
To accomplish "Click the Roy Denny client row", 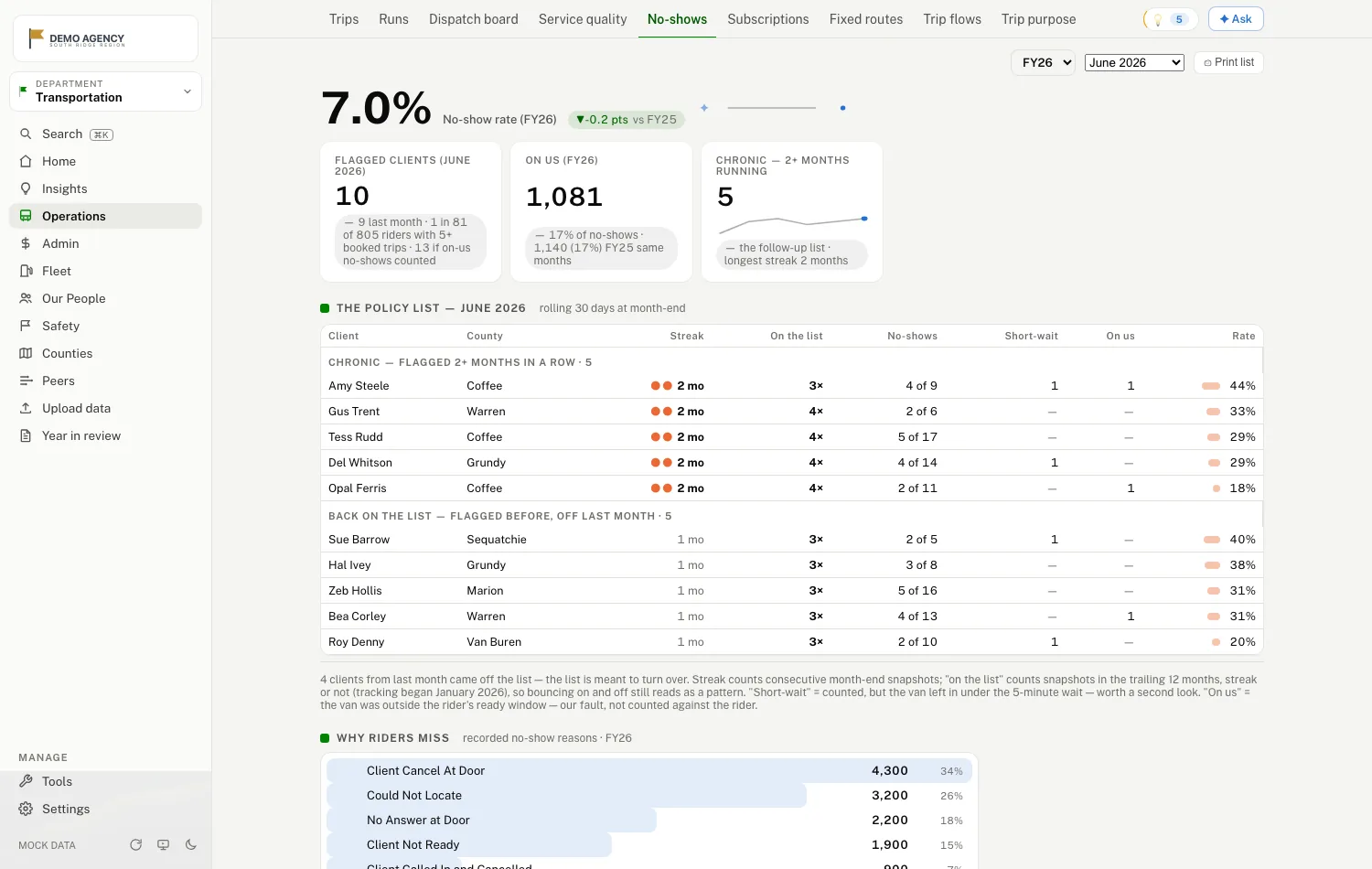I will tap(791, 642).
